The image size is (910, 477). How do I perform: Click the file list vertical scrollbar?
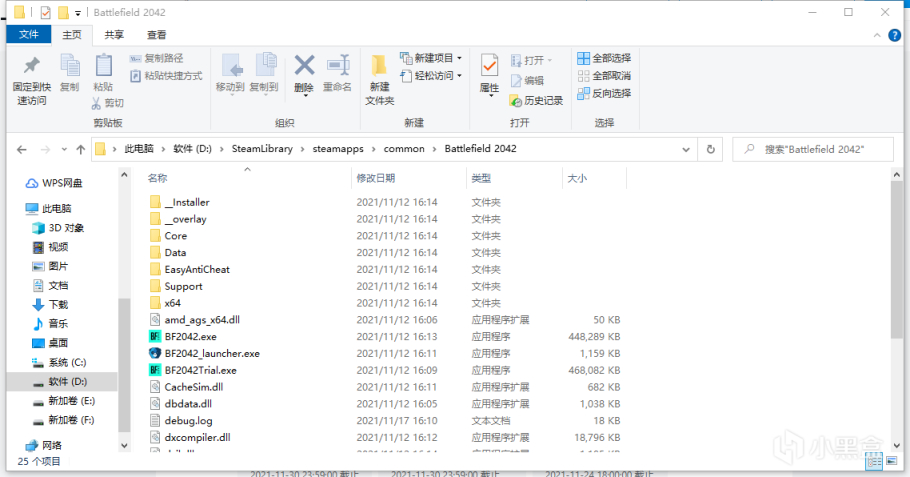click(x=896, y=259)
